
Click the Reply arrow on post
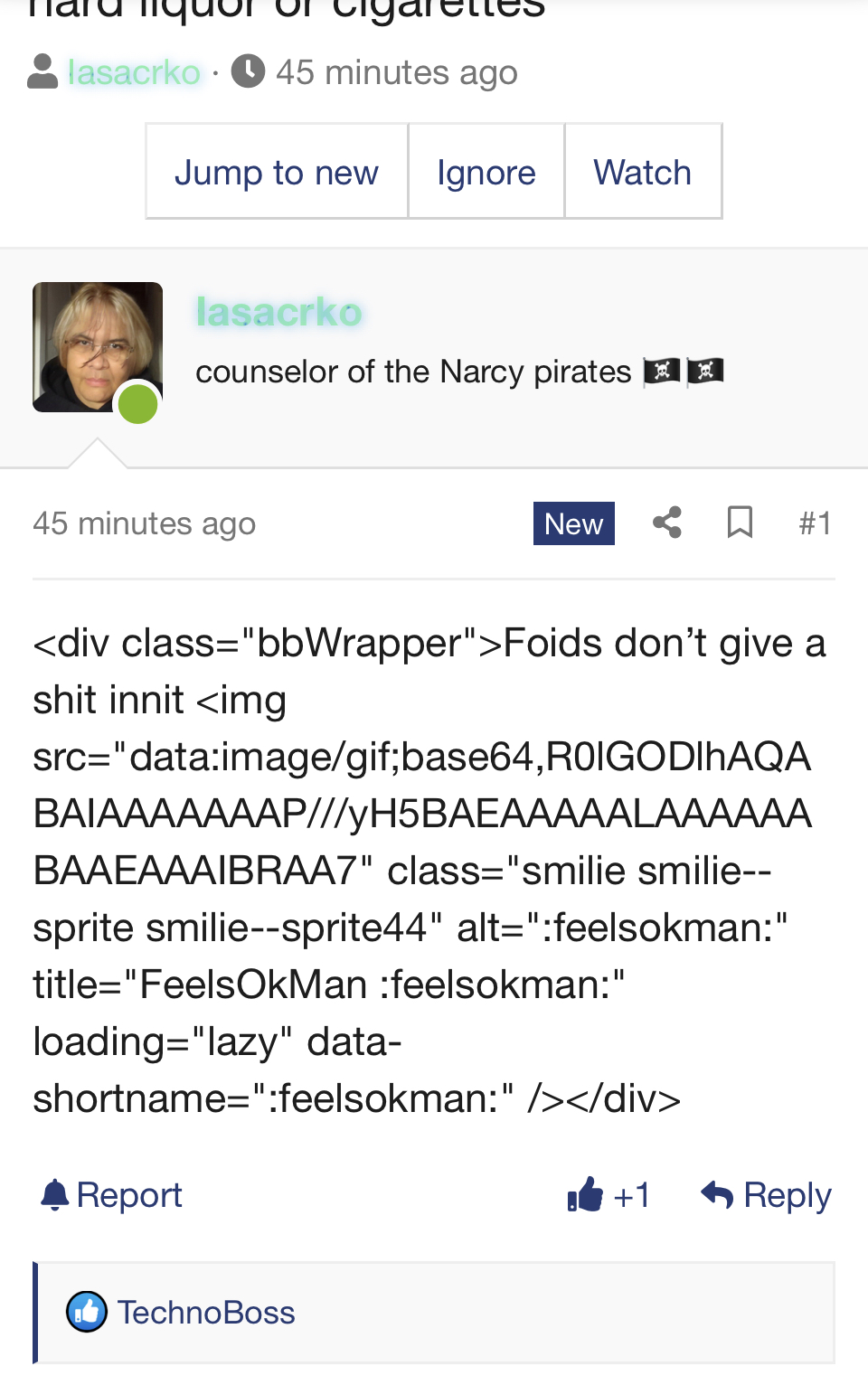coord(717,1194)
